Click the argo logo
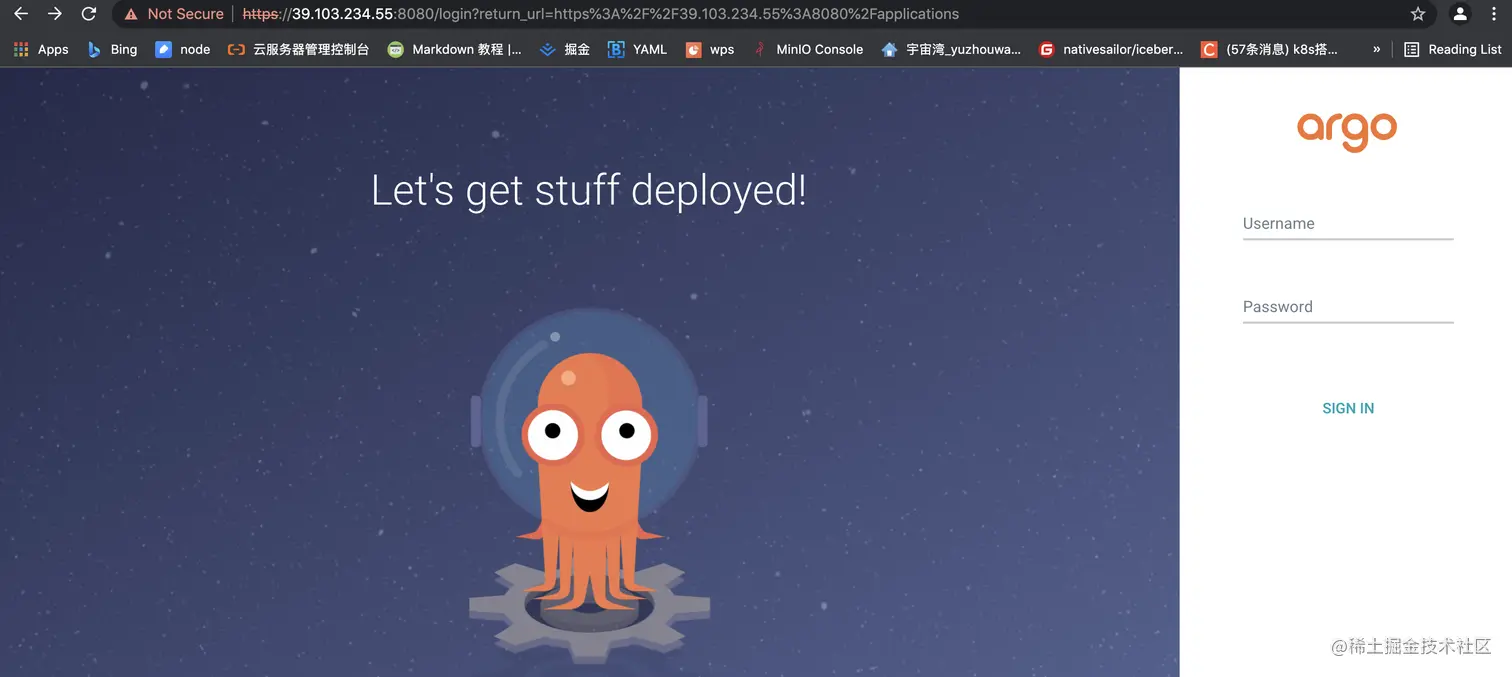The width and height of the screenshot is (1512, 677). point(1346,131)
